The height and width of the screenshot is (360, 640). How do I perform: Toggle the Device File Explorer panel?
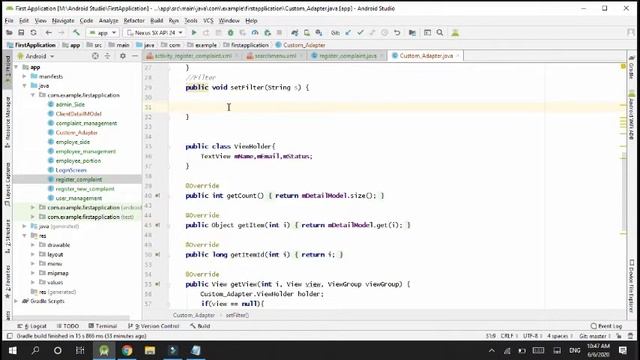coord(631,286)
